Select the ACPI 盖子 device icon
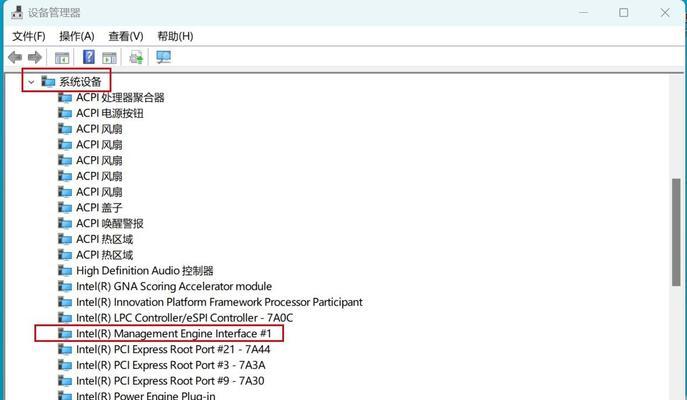Screen dimensions: 687x400 click(x=65, y=208)
